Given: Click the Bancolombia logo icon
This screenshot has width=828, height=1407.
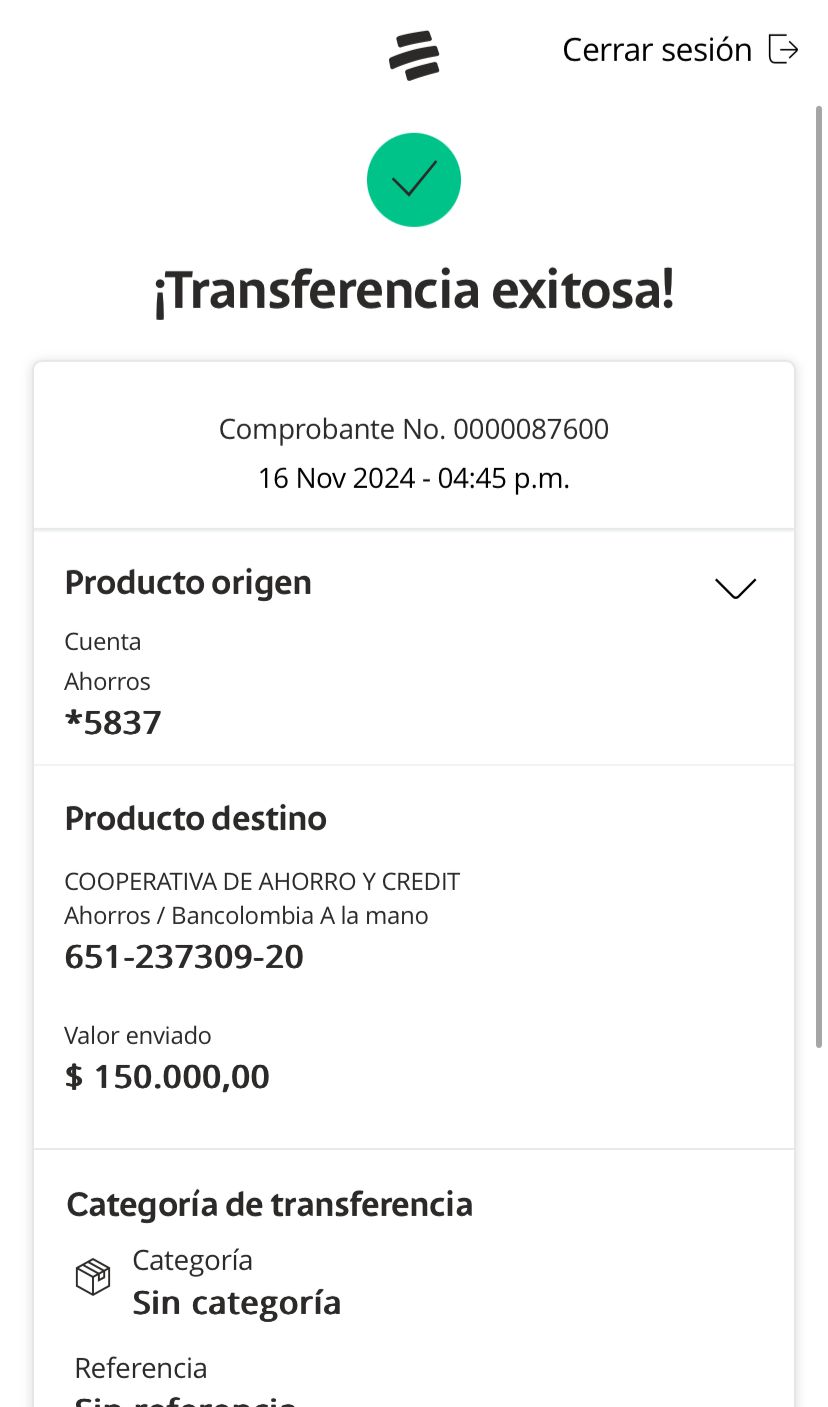Looking at the screenshot, I should (x=414, y=55).
